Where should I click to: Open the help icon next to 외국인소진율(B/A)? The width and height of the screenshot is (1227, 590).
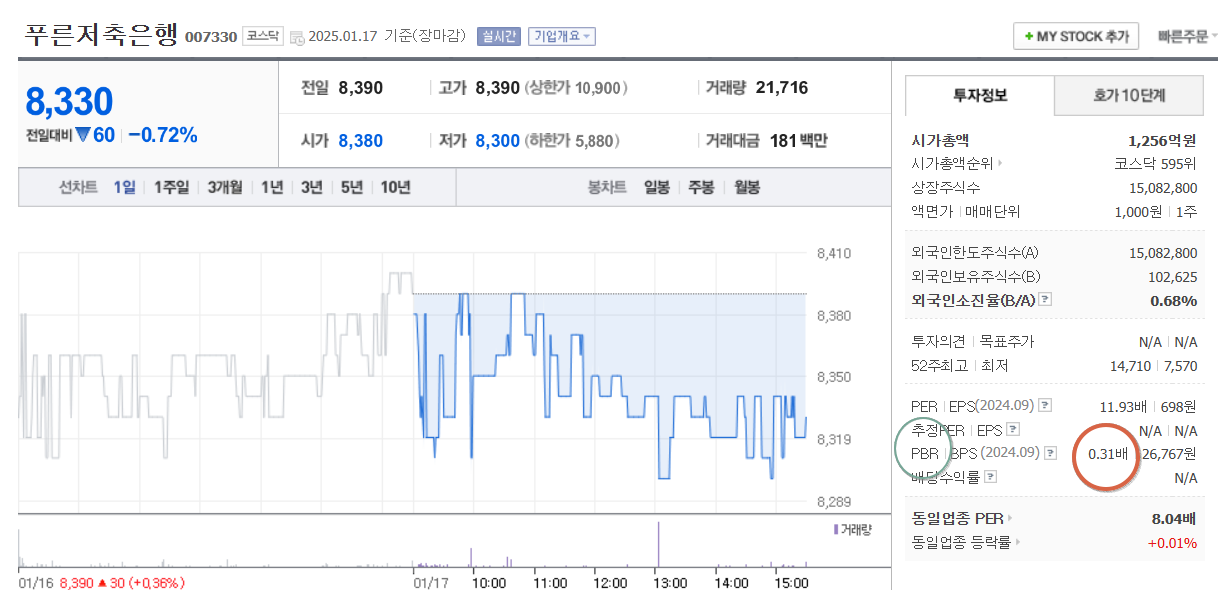1045,299
